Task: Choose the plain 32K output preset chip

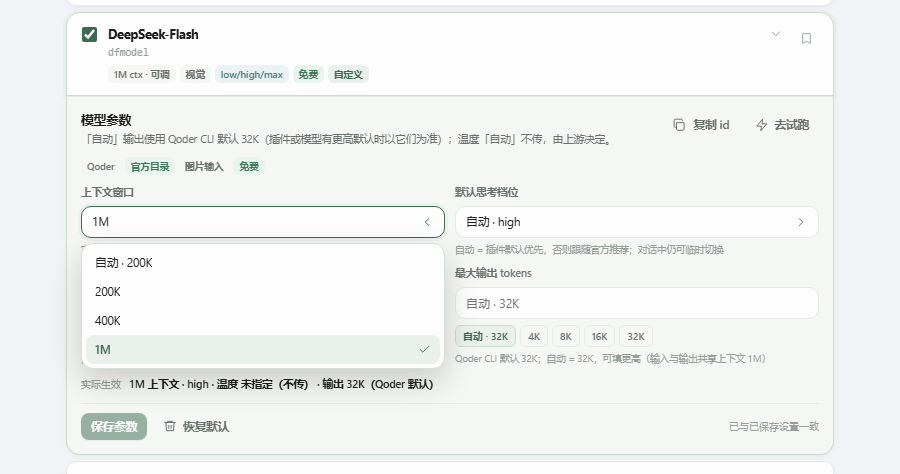Action: (635, 336)
